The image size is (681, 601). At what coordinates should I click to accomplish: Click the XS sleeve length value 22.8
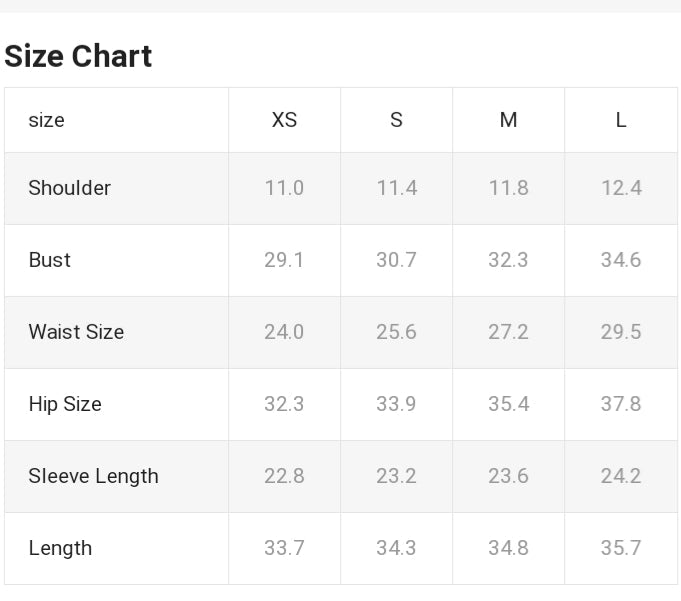coord(284,476)
